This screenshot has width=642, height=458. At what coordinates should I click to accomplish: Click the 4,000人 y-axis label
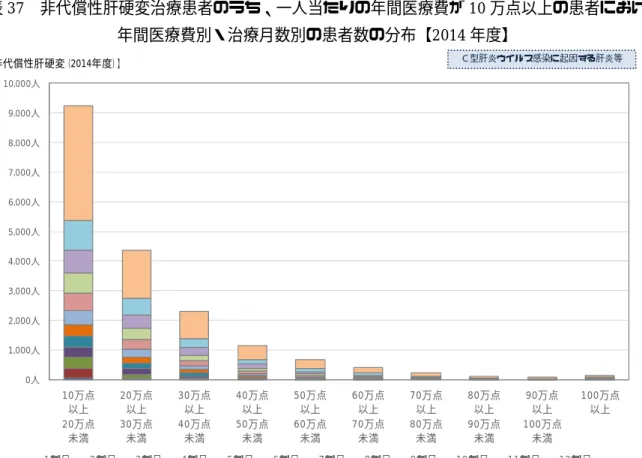pos(24,262)
